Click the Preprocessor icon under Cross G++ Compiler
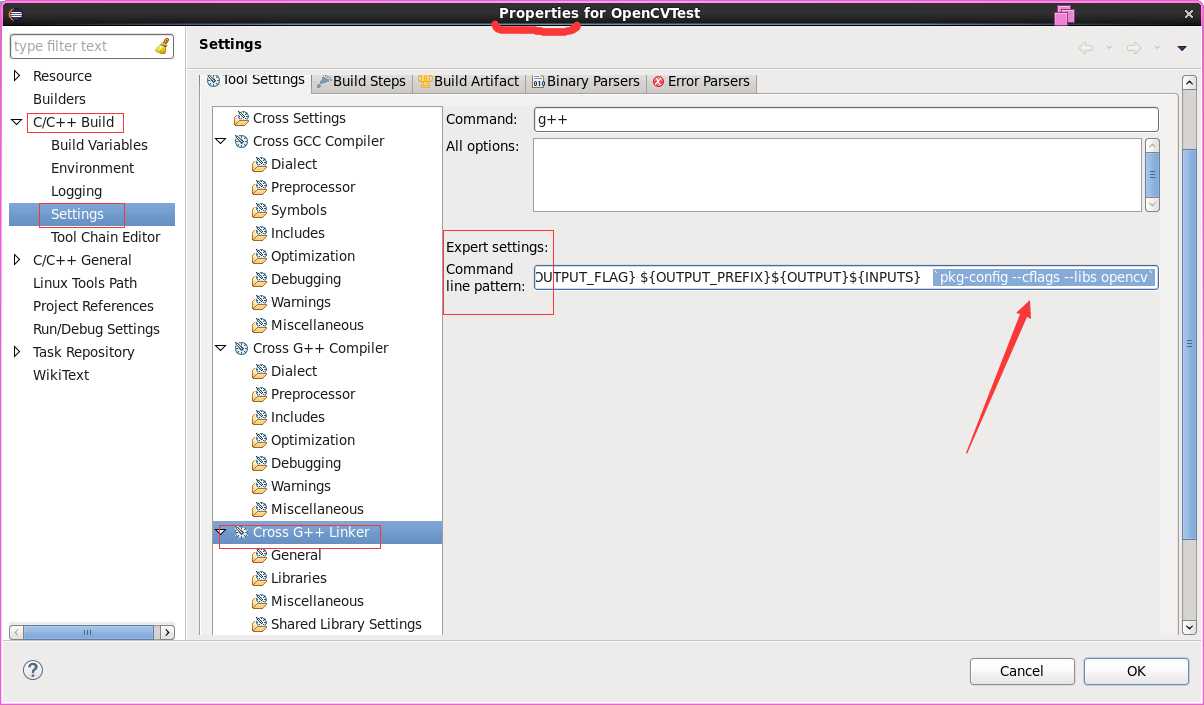This screenshot has height=705, width=1204. click(x=259, y=394)
